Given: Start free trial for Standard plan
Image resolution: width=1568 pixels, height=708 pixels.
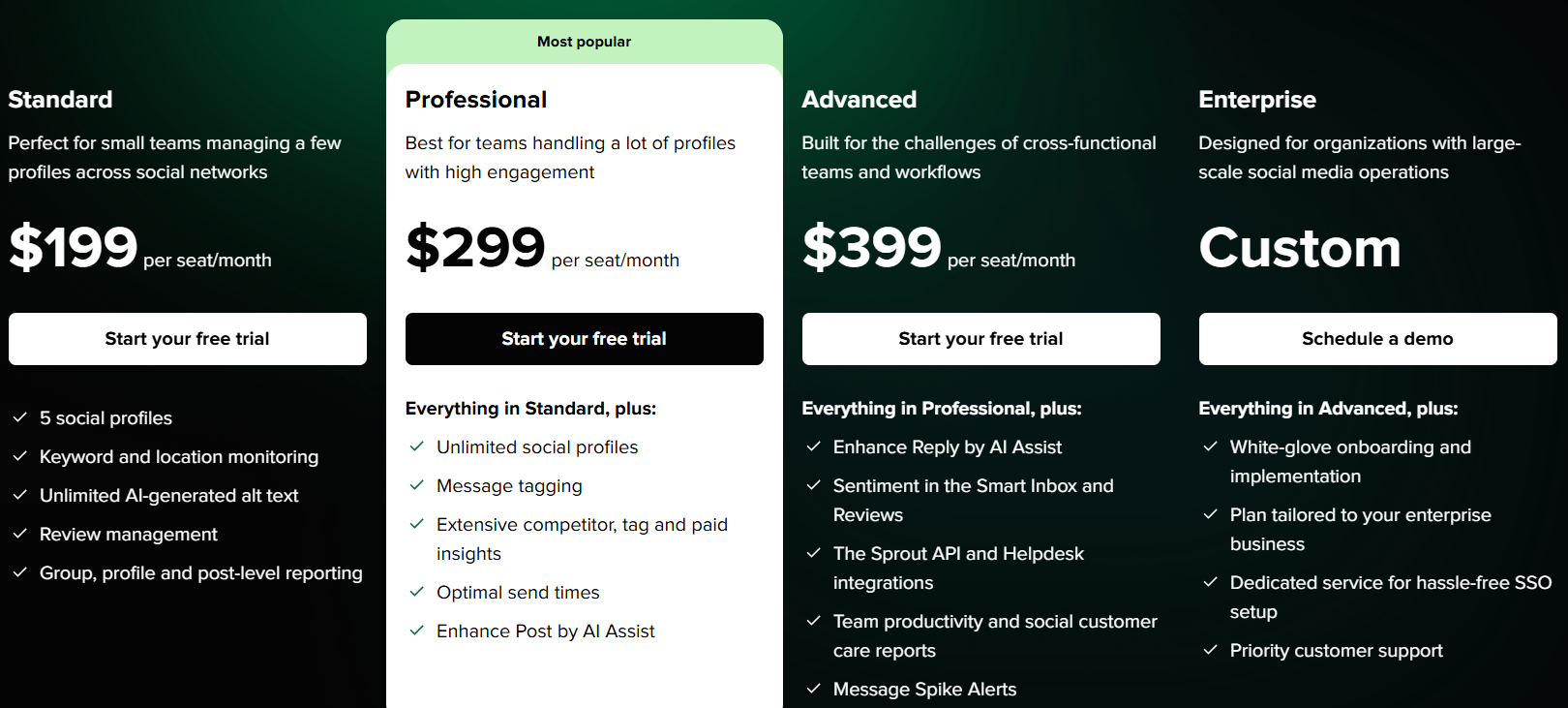Looking at the screenshot, I should [188, 339].
